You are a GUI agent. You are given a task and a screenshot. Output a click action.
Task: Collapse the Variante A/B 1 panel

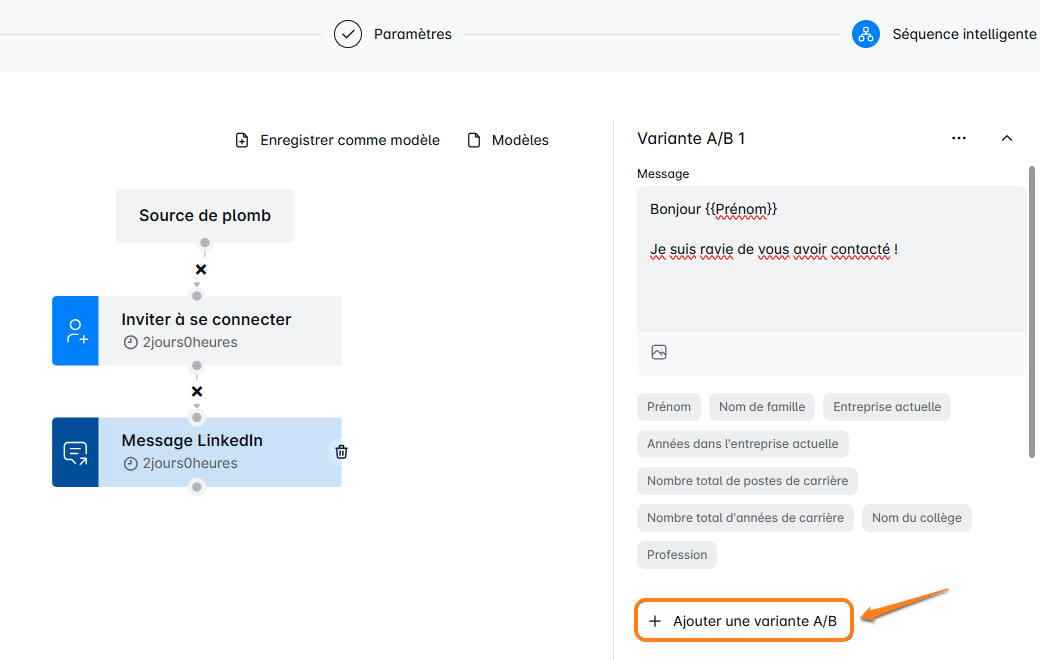point(1007,138)
